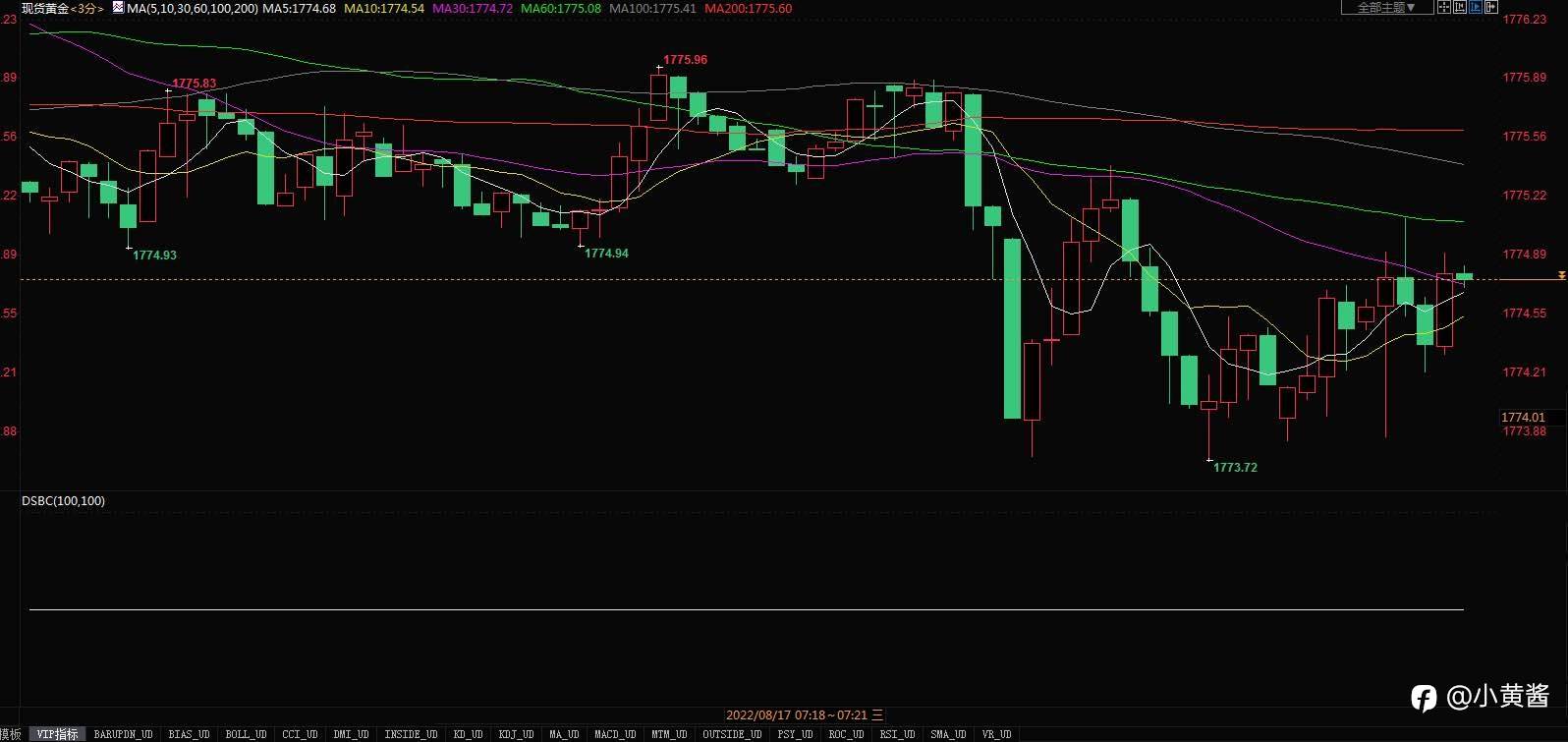The image size is (1568, 742).
Task: Open the ROC_UD indicator tab
Action: pos(846,734)
